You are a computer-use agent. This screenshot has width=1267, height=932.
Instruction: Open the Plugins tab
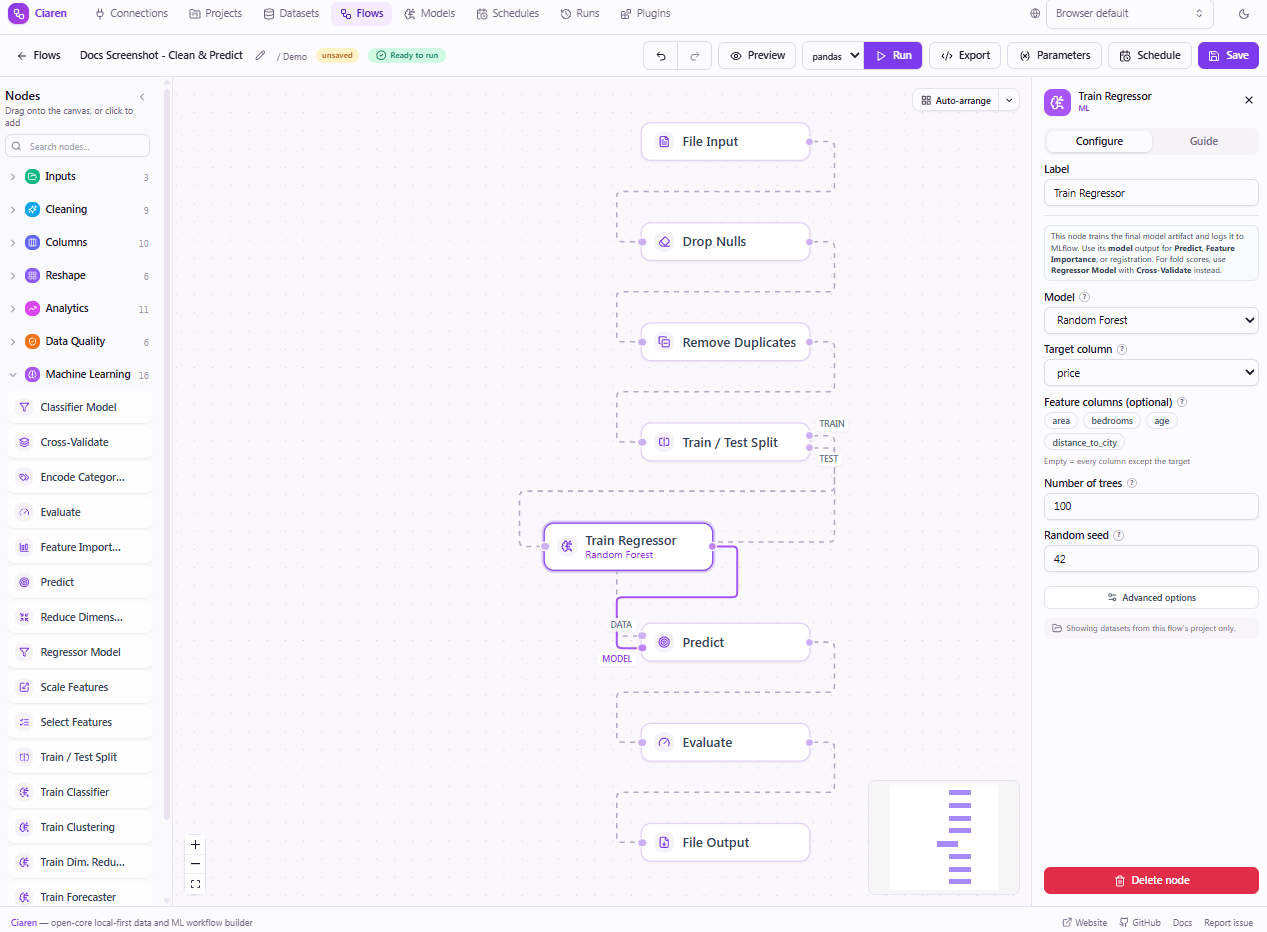point(645,14)
